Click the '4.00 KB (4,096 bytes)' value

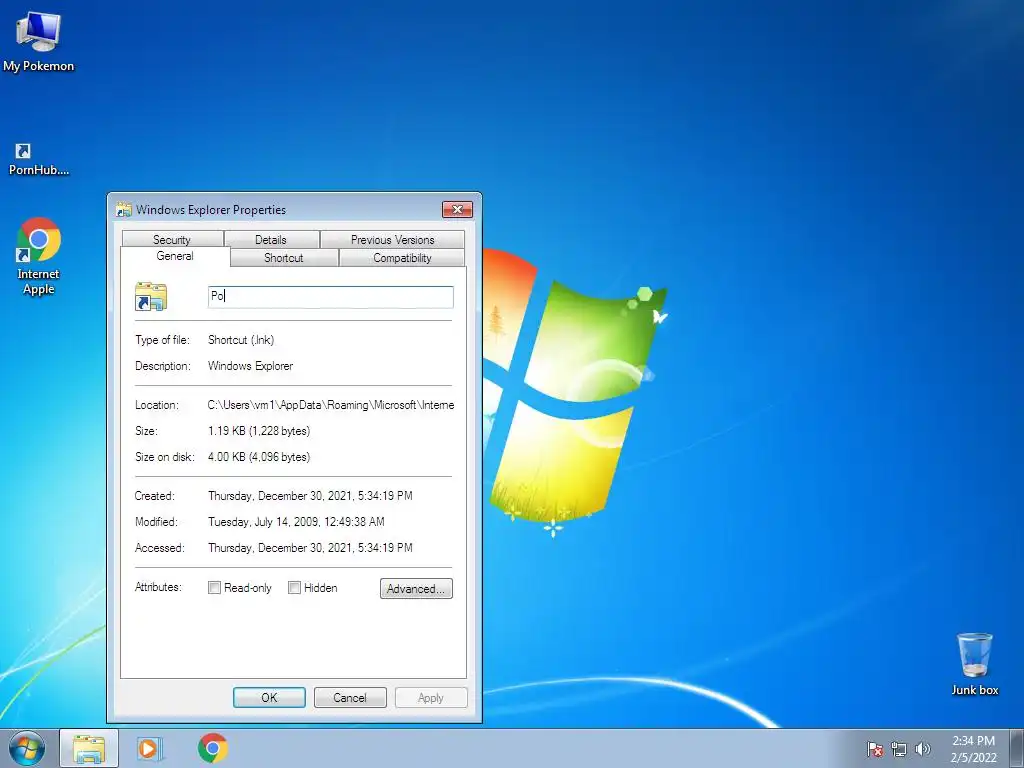259,456
